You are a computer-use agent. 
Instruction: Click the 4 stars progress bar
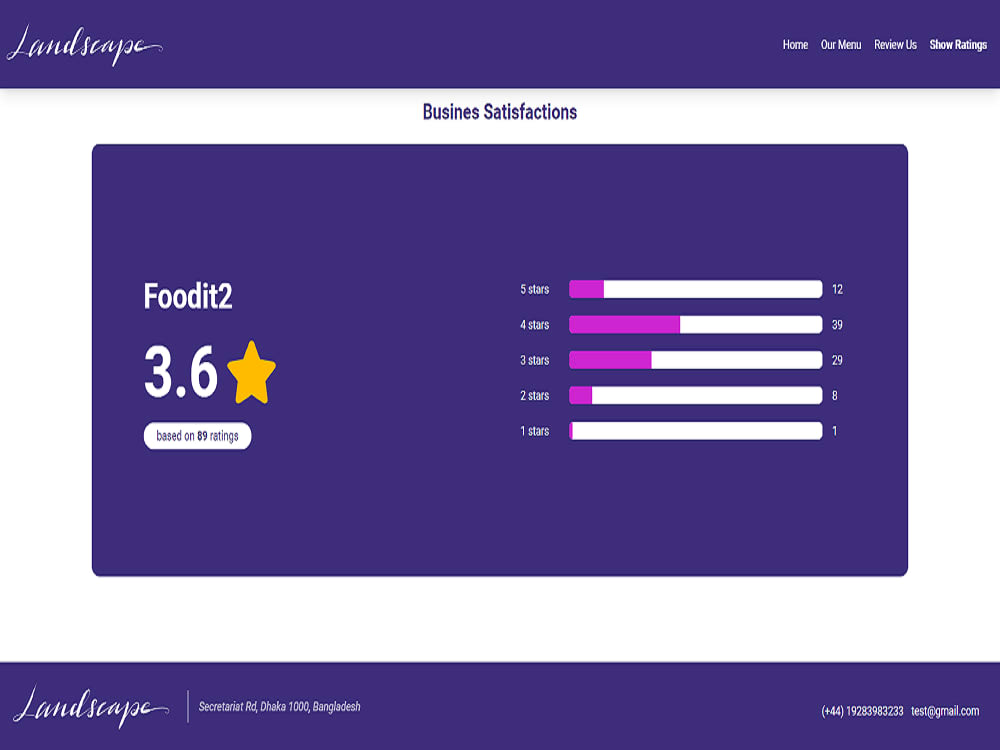coord(695,325)
